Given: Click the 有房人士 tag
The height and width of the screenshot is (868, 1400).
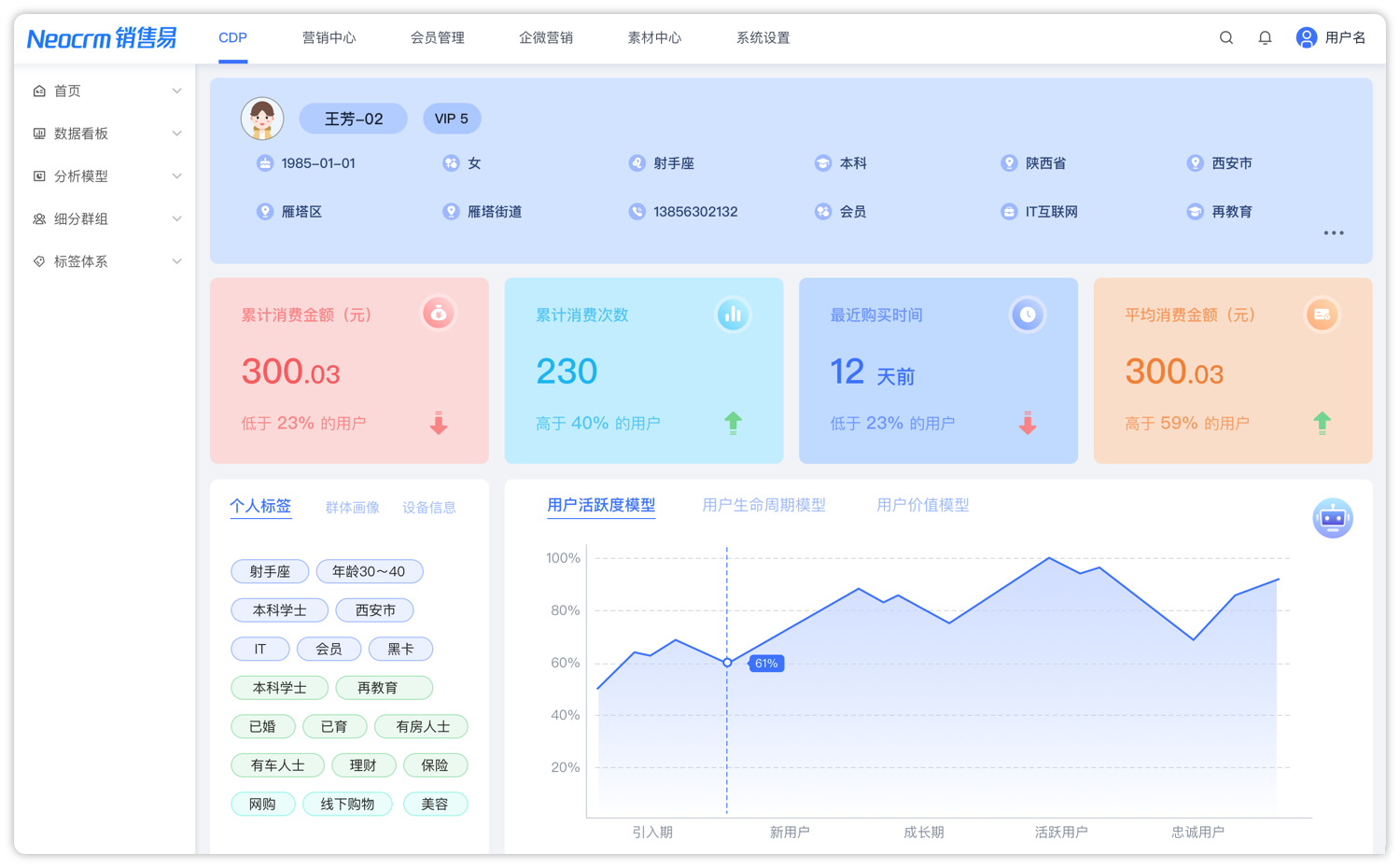Looking at the screenshot, I should (422, 726).
